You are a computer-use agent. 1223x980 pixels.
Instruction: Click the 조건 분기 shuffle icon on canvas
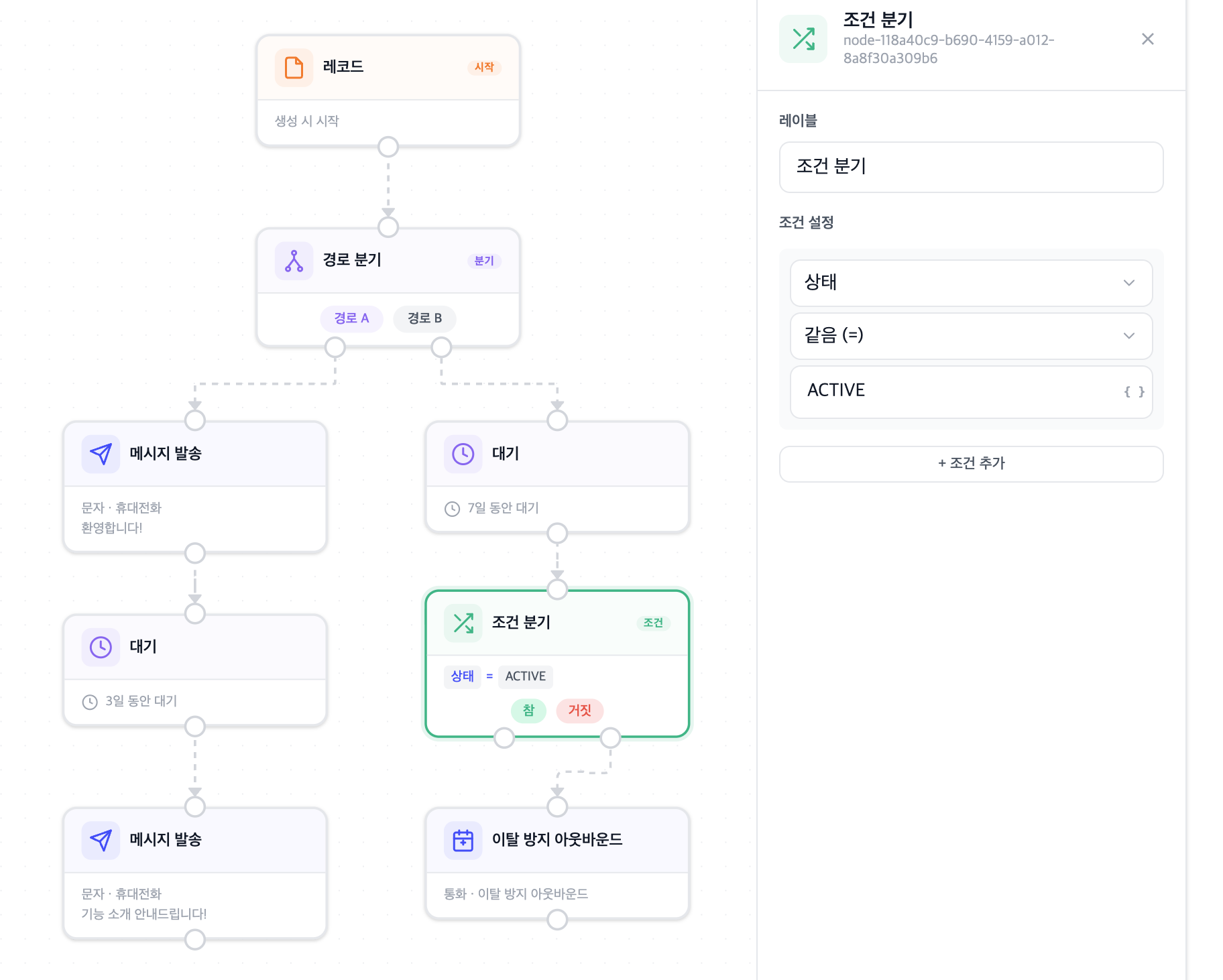[463, 623]
